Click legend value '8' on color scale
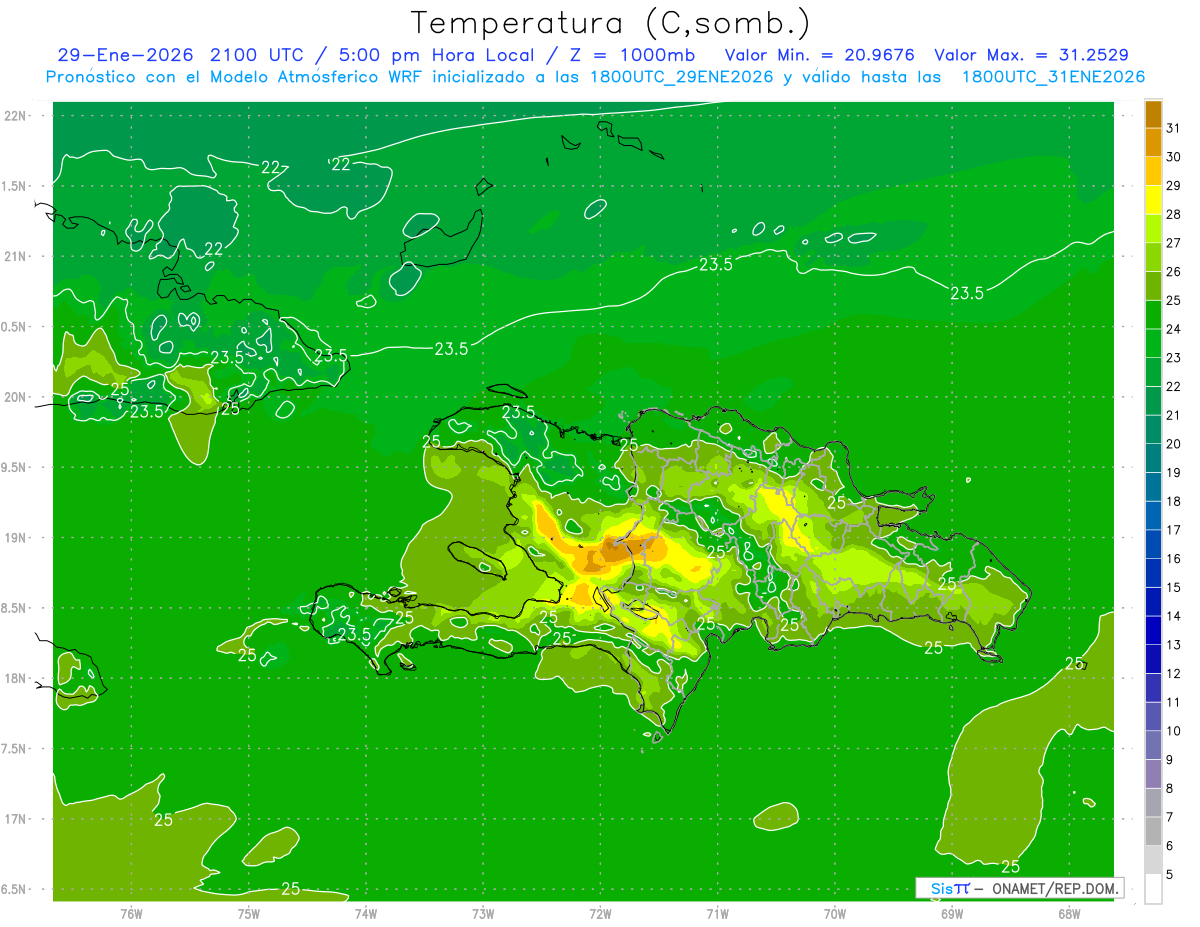 tap(1170, 788)
